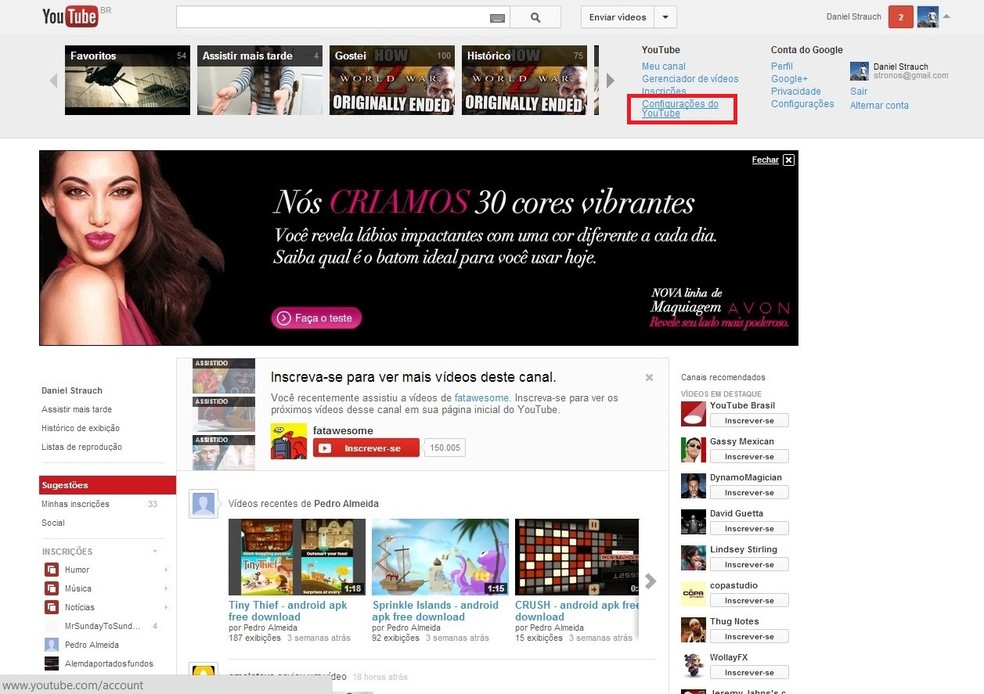Open the Tiny Thief video thumbnail
Image resolution: width=984 pixels, height=694 pixels.
point(296,557)
